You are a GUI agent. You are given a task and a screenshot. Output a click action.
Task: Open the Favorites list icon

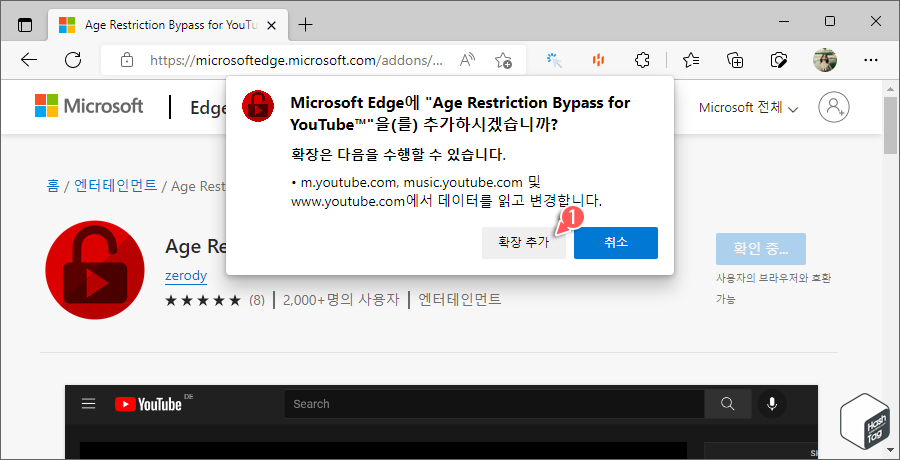pos(691,60)
